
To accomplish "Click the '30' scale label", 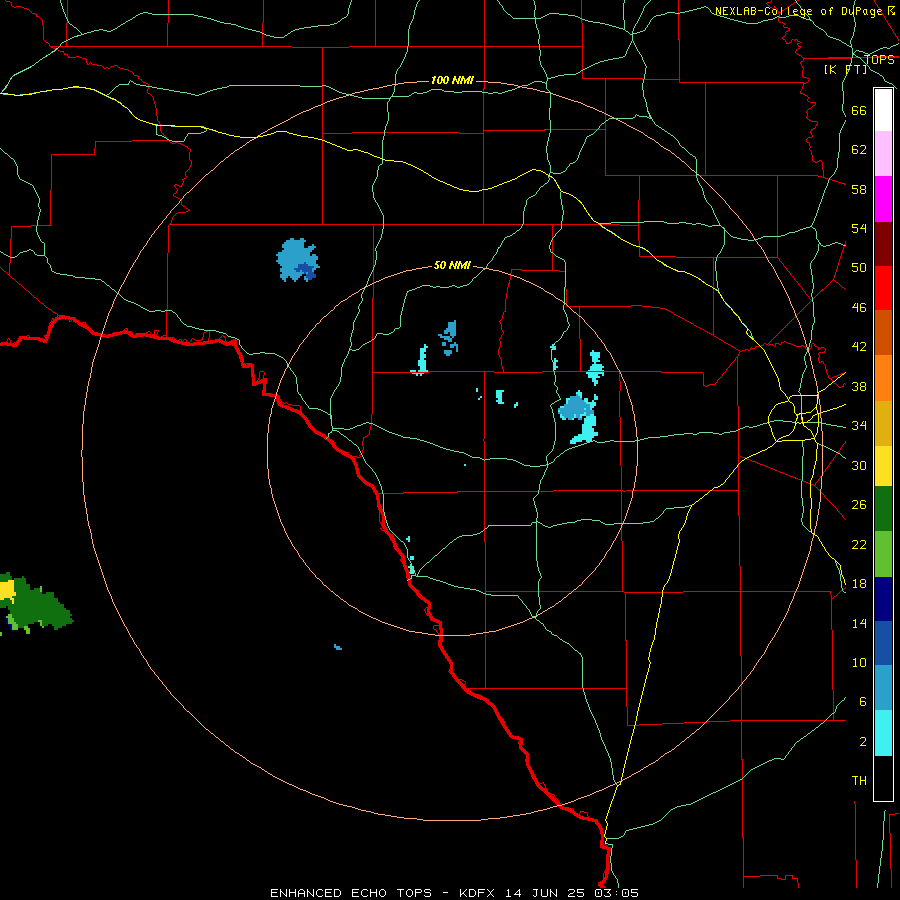I will pyautogui.click(x=859, y=465).
